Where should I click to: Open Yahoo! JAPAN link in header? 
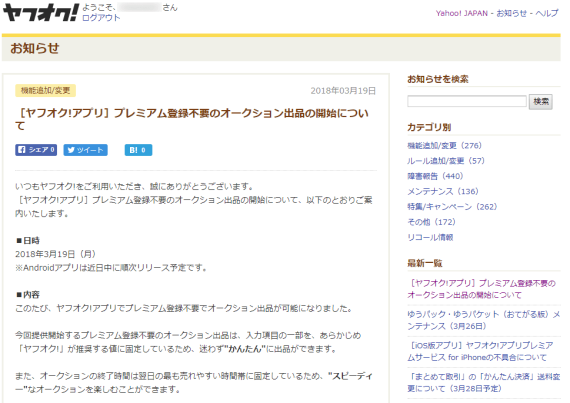[462, 13]
